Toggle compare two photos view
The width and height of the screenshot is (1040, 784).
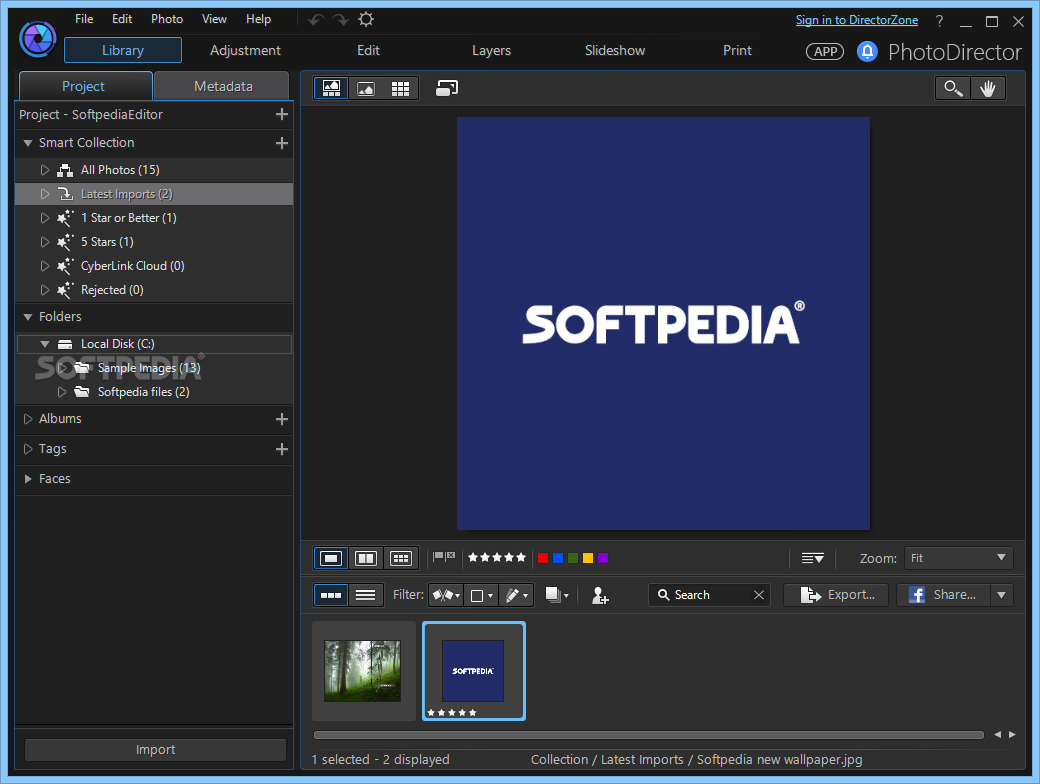365,558
